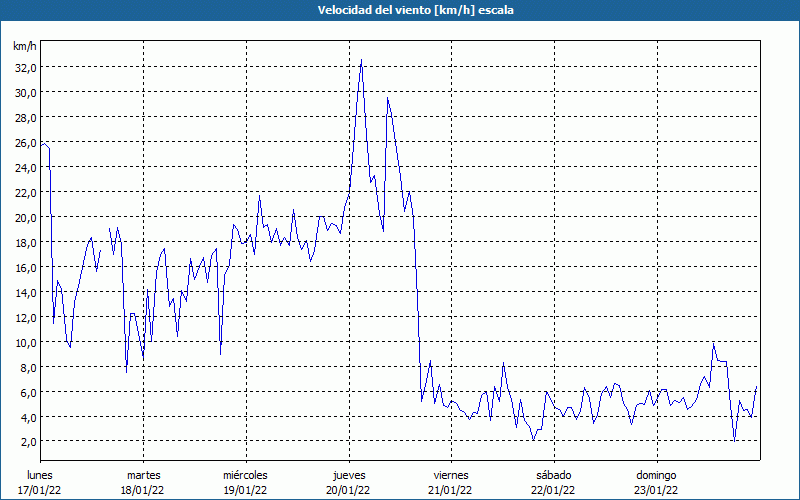Click the sábado day label
This screenshot has height=500, width=800.
click(x=554, y=475)
